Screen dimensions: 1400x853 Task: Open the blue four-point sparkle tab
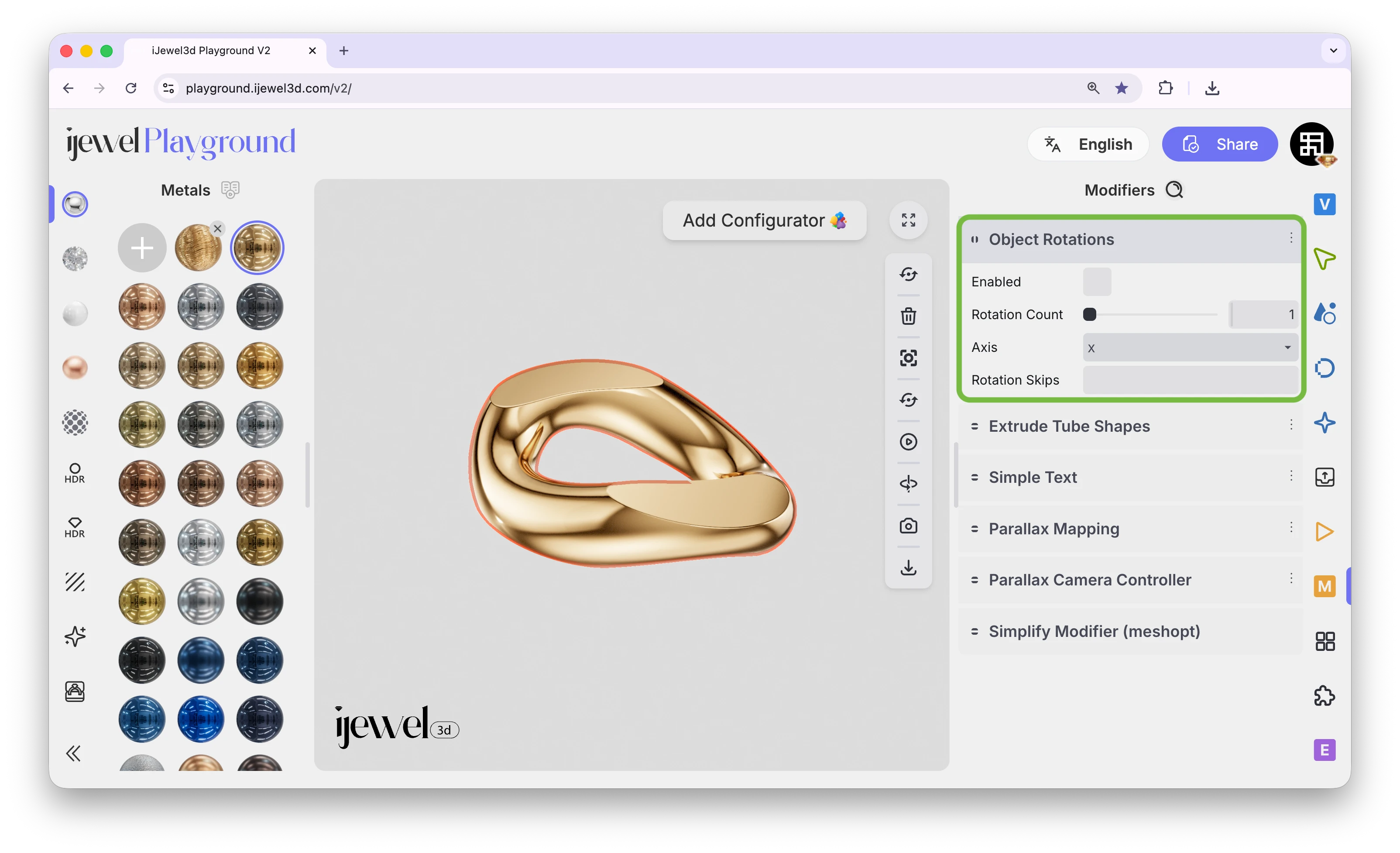1324,422
